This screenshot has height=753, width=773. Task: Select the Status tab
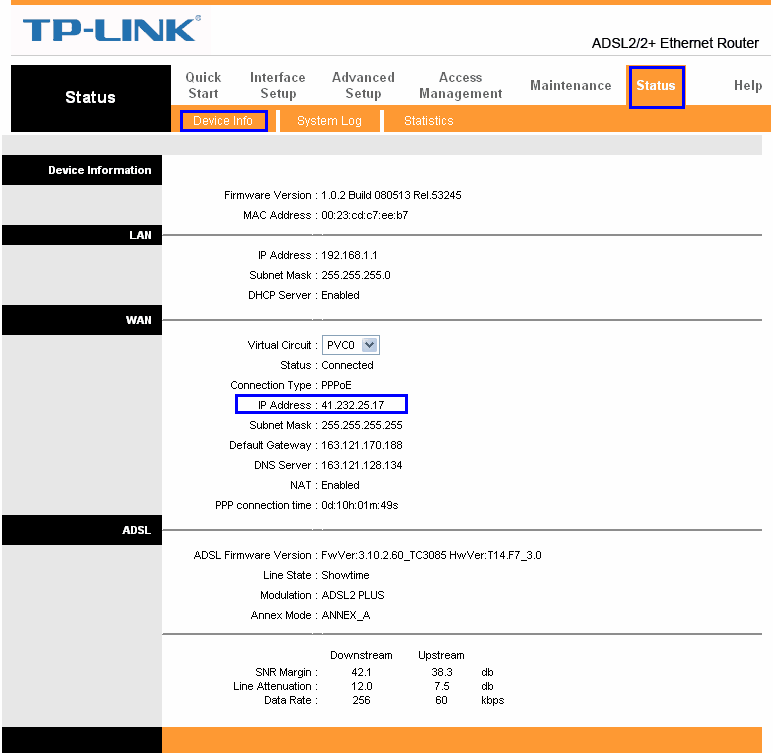656,86
